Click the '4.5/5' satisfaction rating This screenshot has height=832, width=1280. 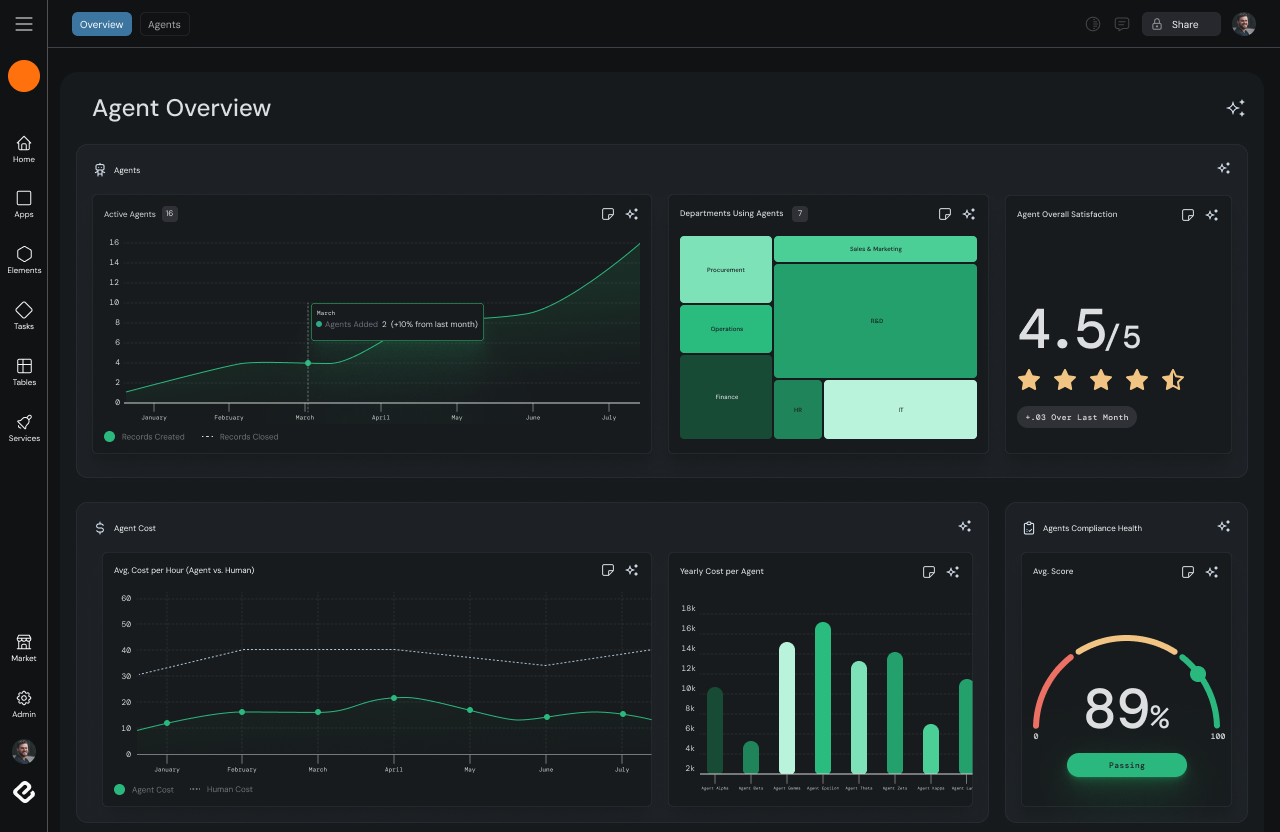[x=1079, y=329]
